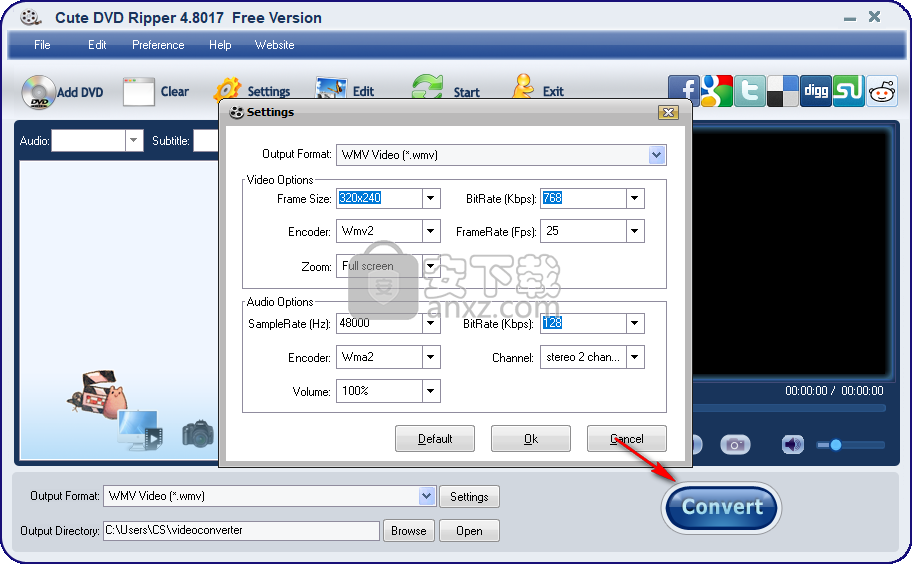Share on Reddit icon
This screenshot has width=912, height=564.
coord(882,91)
